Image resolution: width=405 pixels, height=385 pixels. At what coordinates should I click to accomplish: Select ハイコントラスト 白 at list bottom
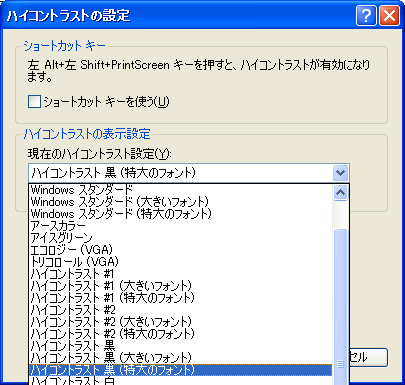180,381
